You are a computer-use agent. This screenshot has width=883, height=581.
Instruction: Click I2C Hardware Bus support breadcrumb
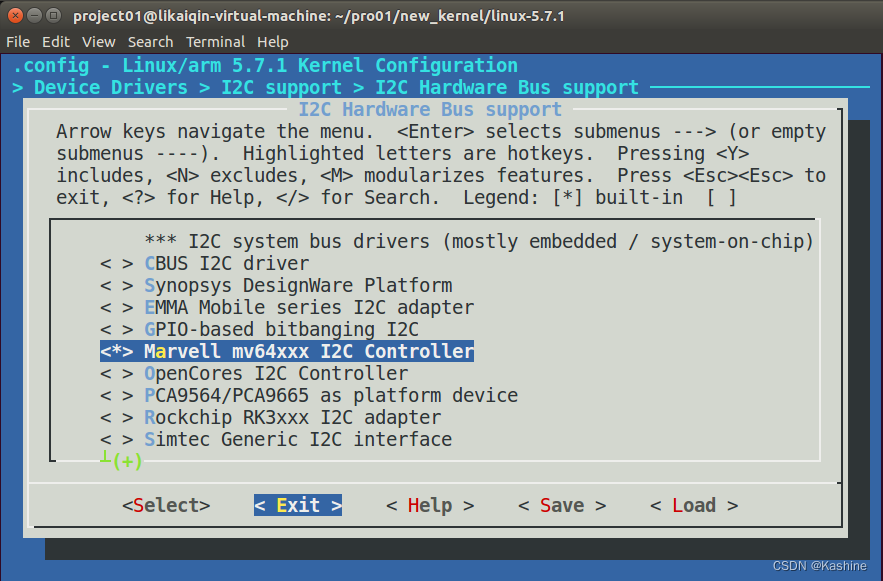pyautogui.click(x=507, y=88)
